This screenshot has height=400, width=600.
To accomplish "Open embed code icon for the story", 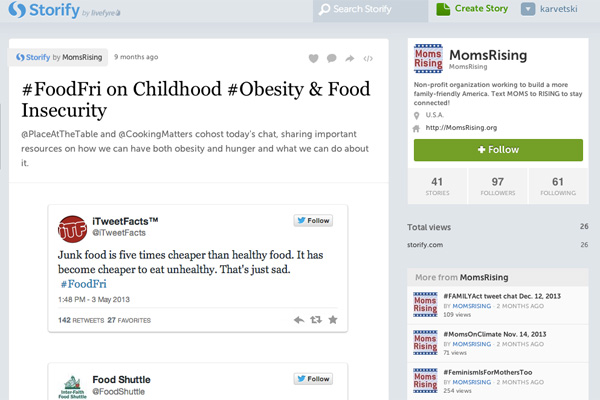I will pos(368,59).
